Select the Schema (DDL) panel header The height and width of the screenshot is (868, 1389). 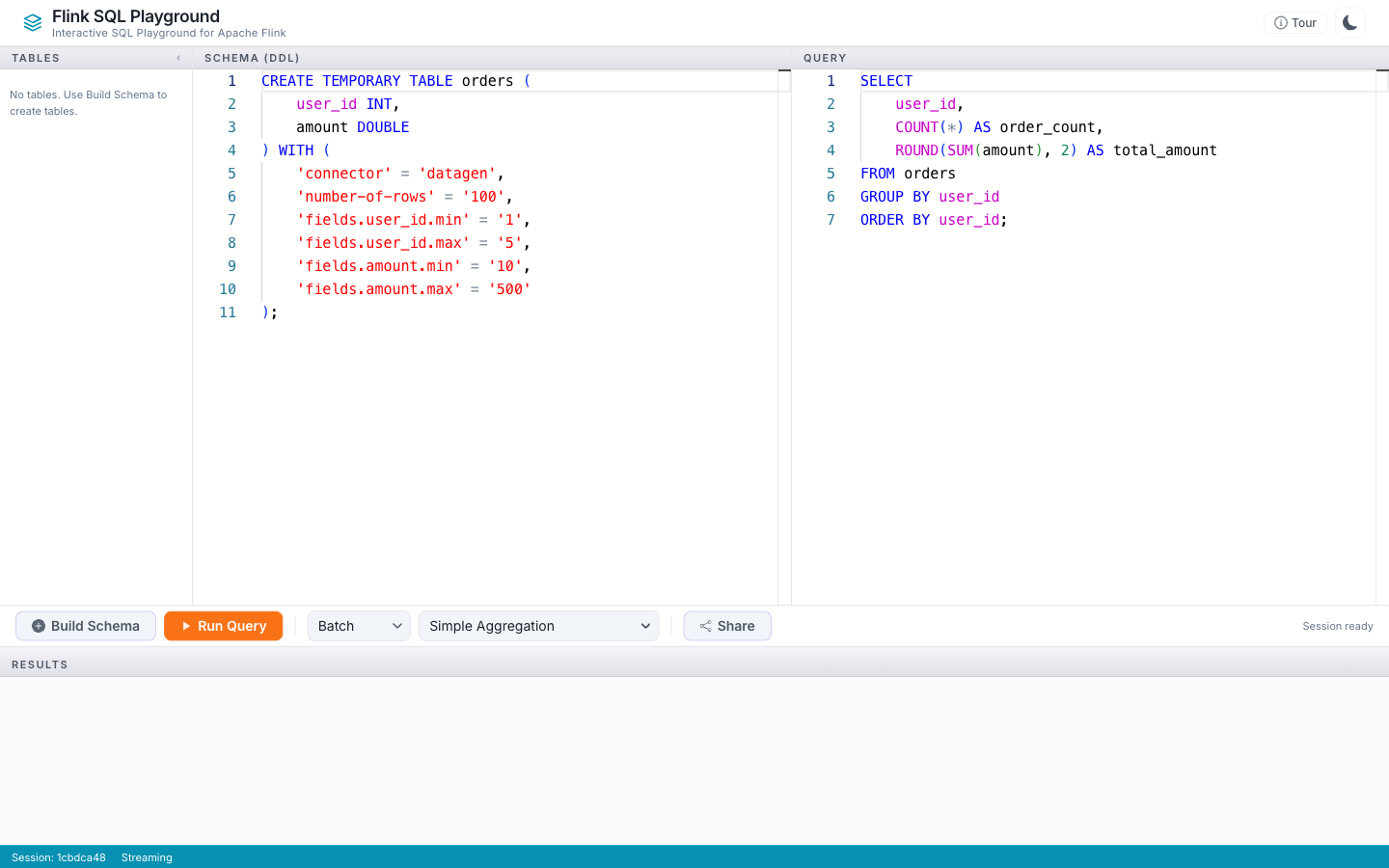[252, 58]
